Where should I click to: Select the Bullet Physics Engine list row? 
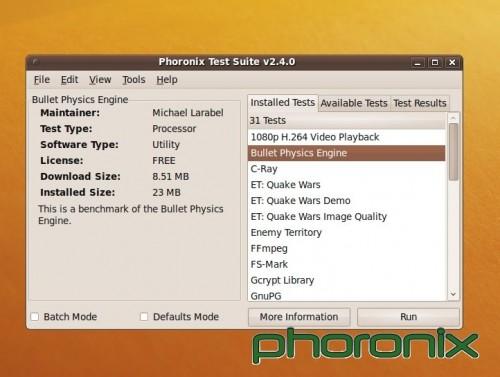coord(347,153)
